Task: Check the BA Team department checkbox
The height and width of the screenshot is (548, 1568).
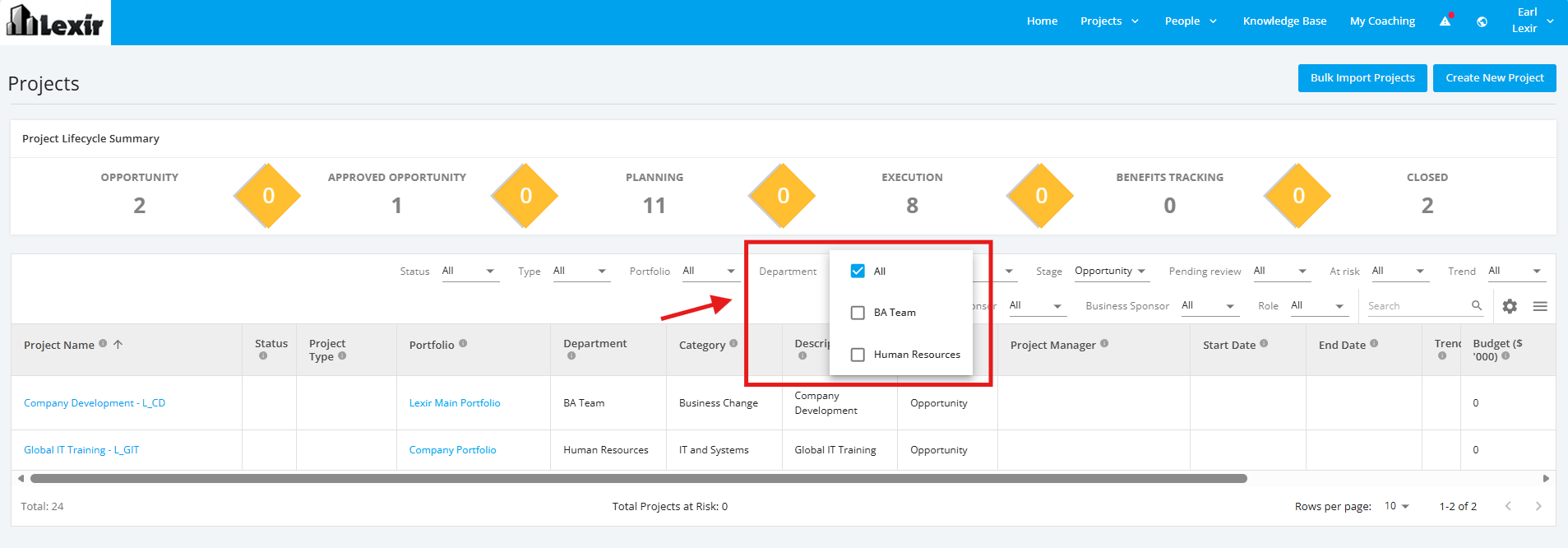Action: [x=858, y=313]
